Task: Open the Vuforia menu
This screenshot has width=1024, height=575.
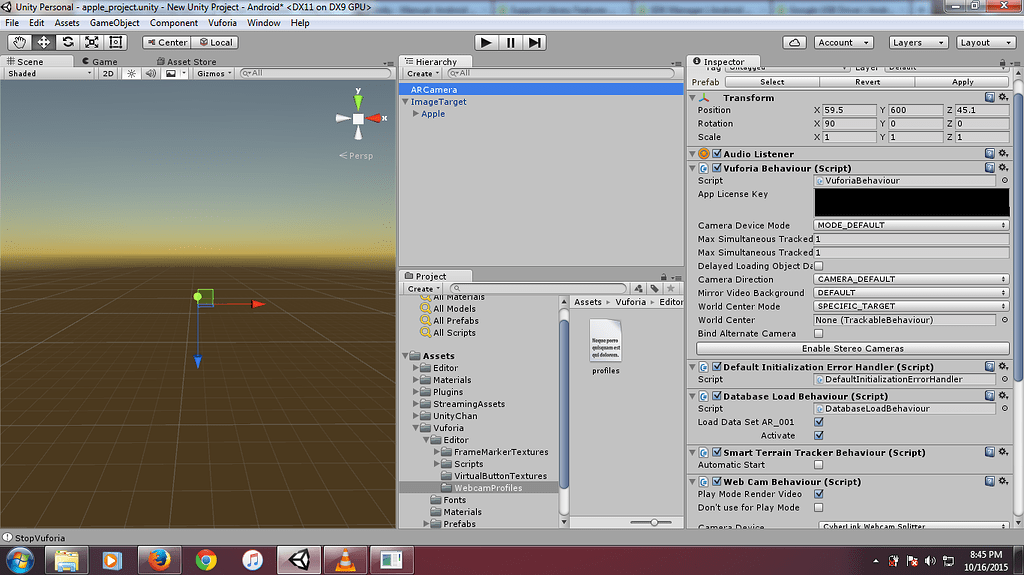Action: [222, 23]
